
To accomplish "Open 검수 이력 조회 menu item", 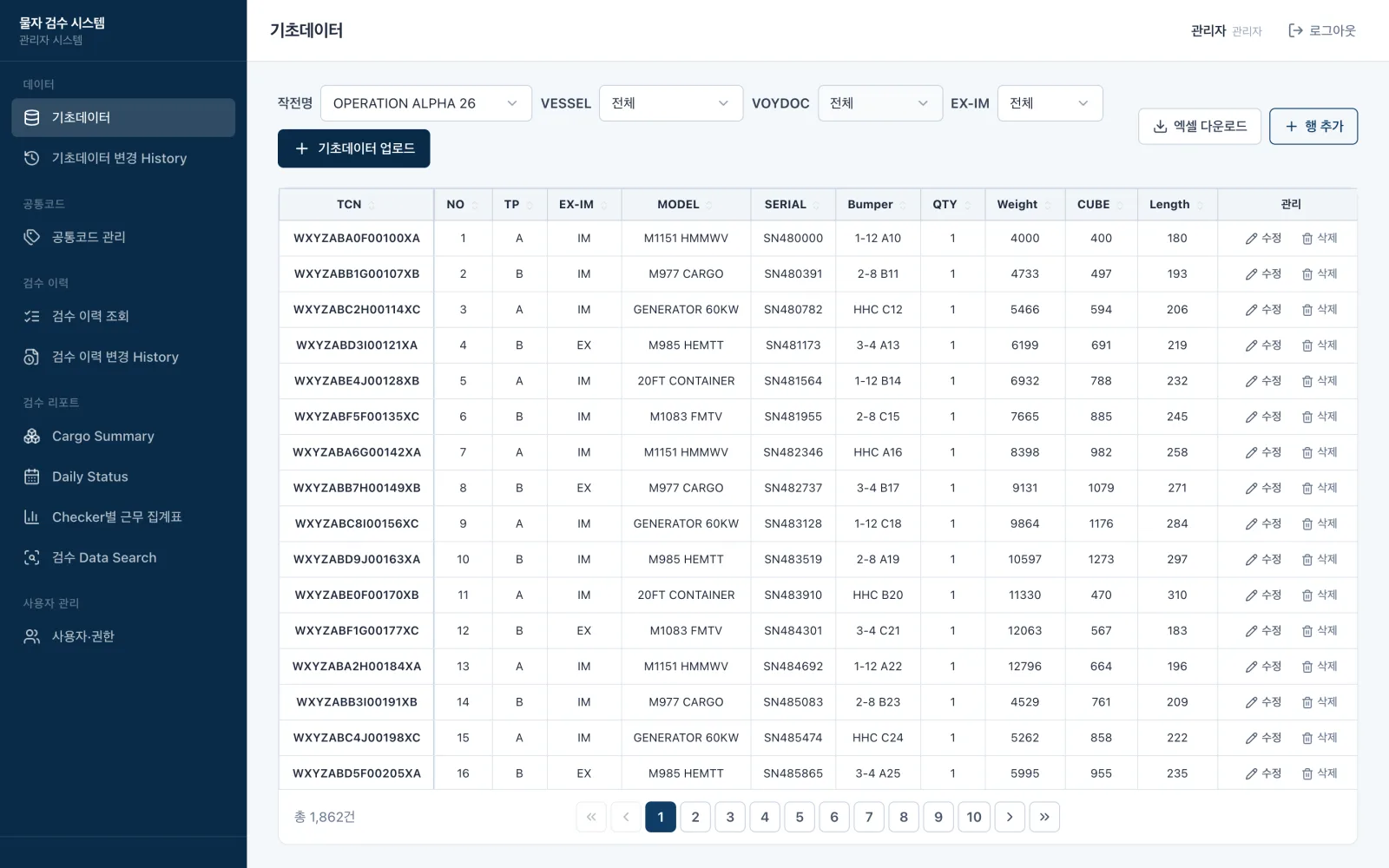I will pos(122,316).
